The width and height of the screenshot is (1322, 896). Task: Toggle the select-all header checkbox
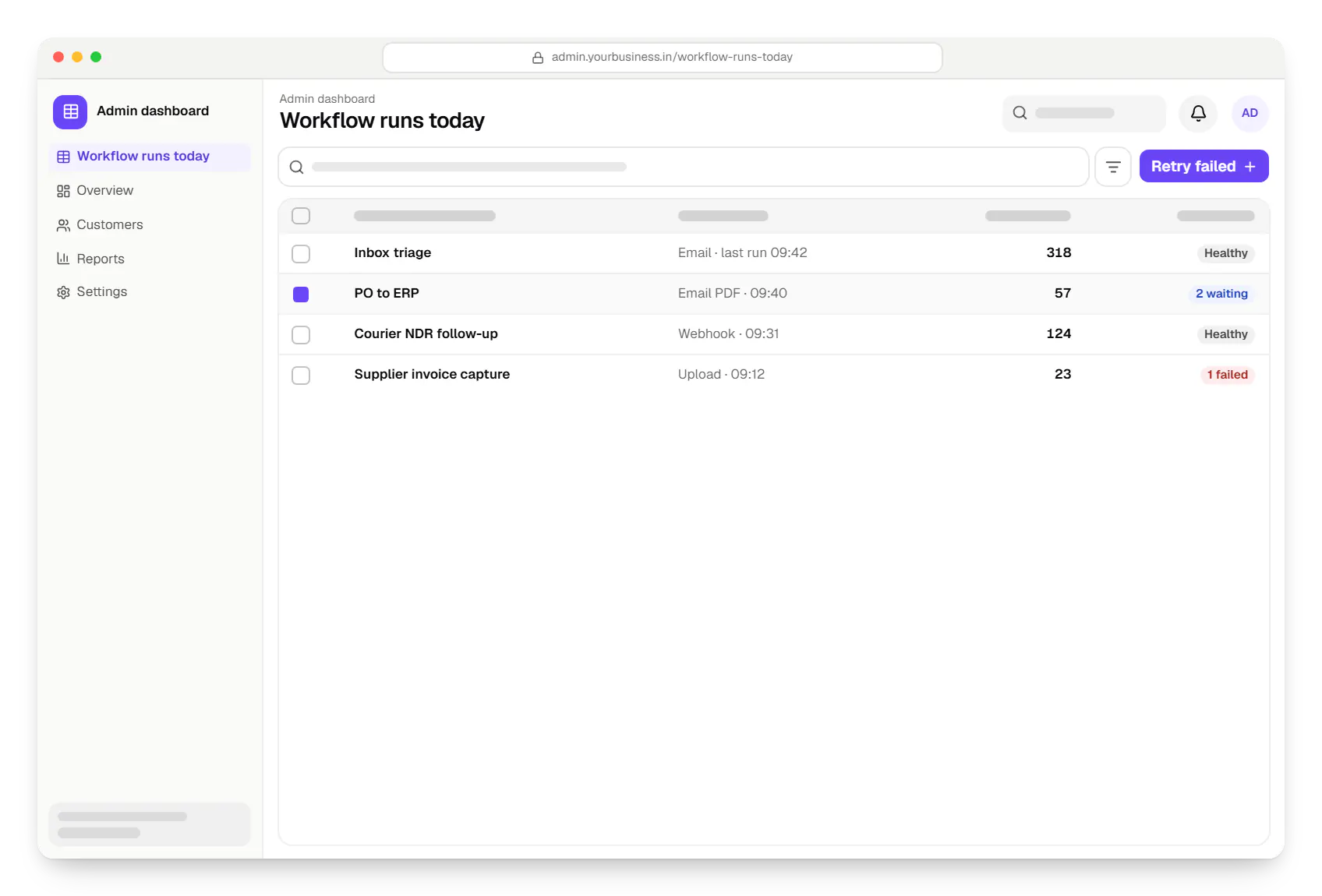tap(301, 216)
